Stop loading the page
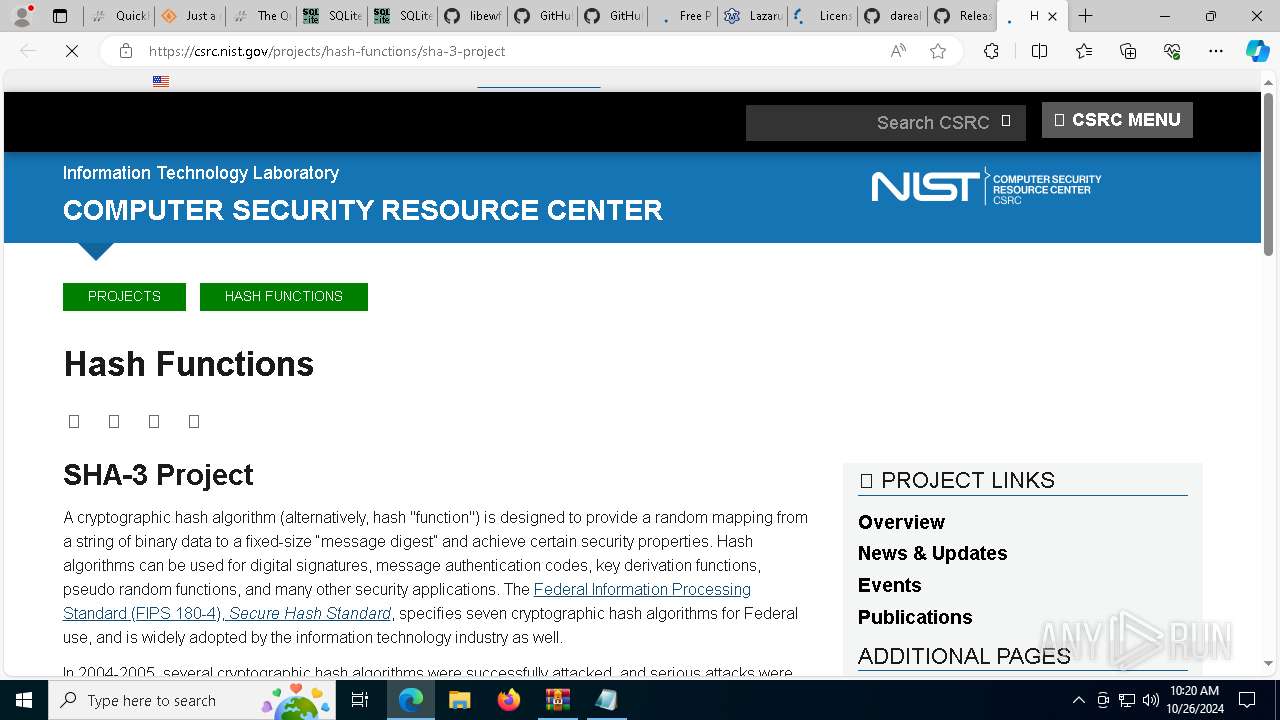This screenshot has height=720, width=1280. coord(72,51)
